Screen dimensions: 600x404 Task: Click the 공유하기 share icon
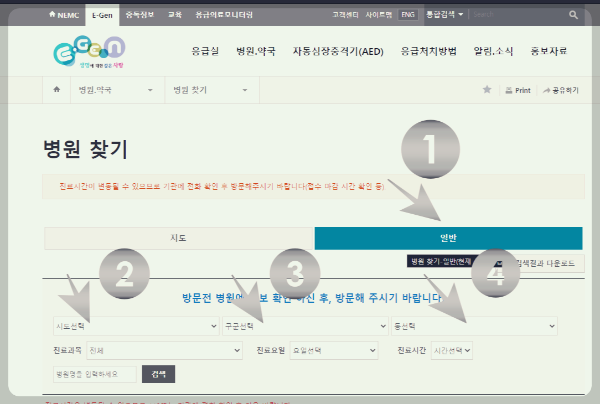(x=561, y=90)
